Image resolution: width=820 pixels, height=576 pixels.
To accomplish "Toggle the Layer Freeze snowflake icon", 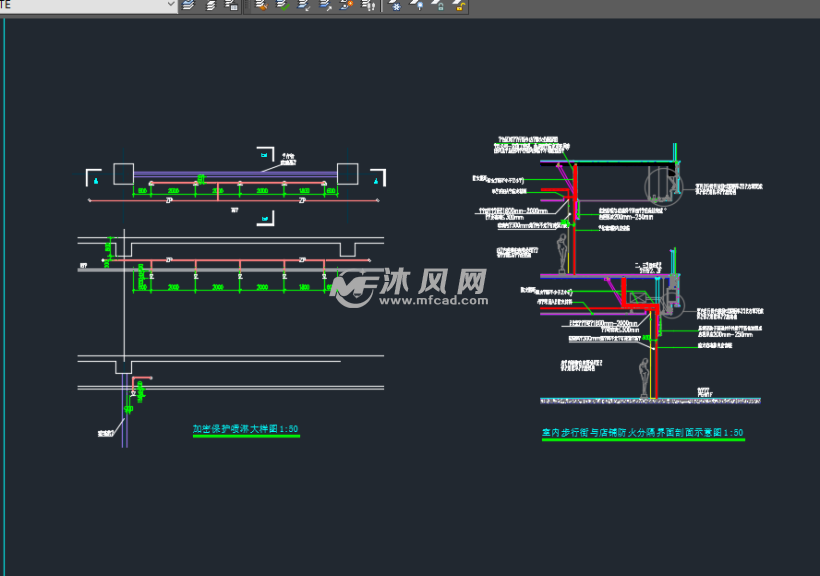I will click(x=395, y=5).
